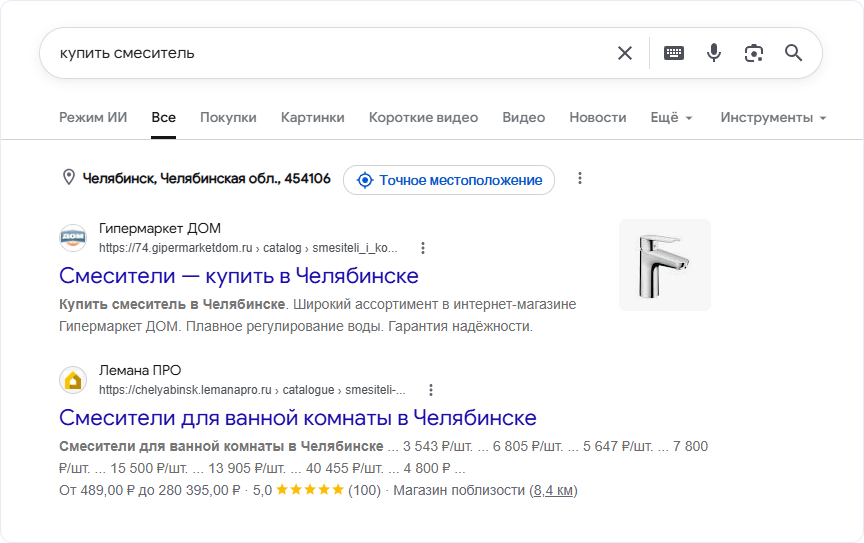Expand the Инструменты dropdown
864x543 pixels.
point(773,117)
